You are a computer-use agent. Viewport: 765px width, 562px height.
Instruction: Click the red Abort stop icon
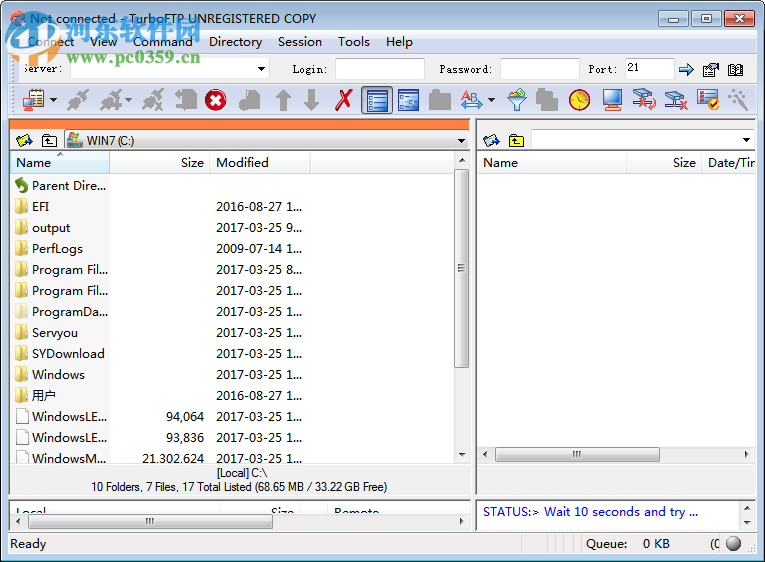click(x=216, y=100)
